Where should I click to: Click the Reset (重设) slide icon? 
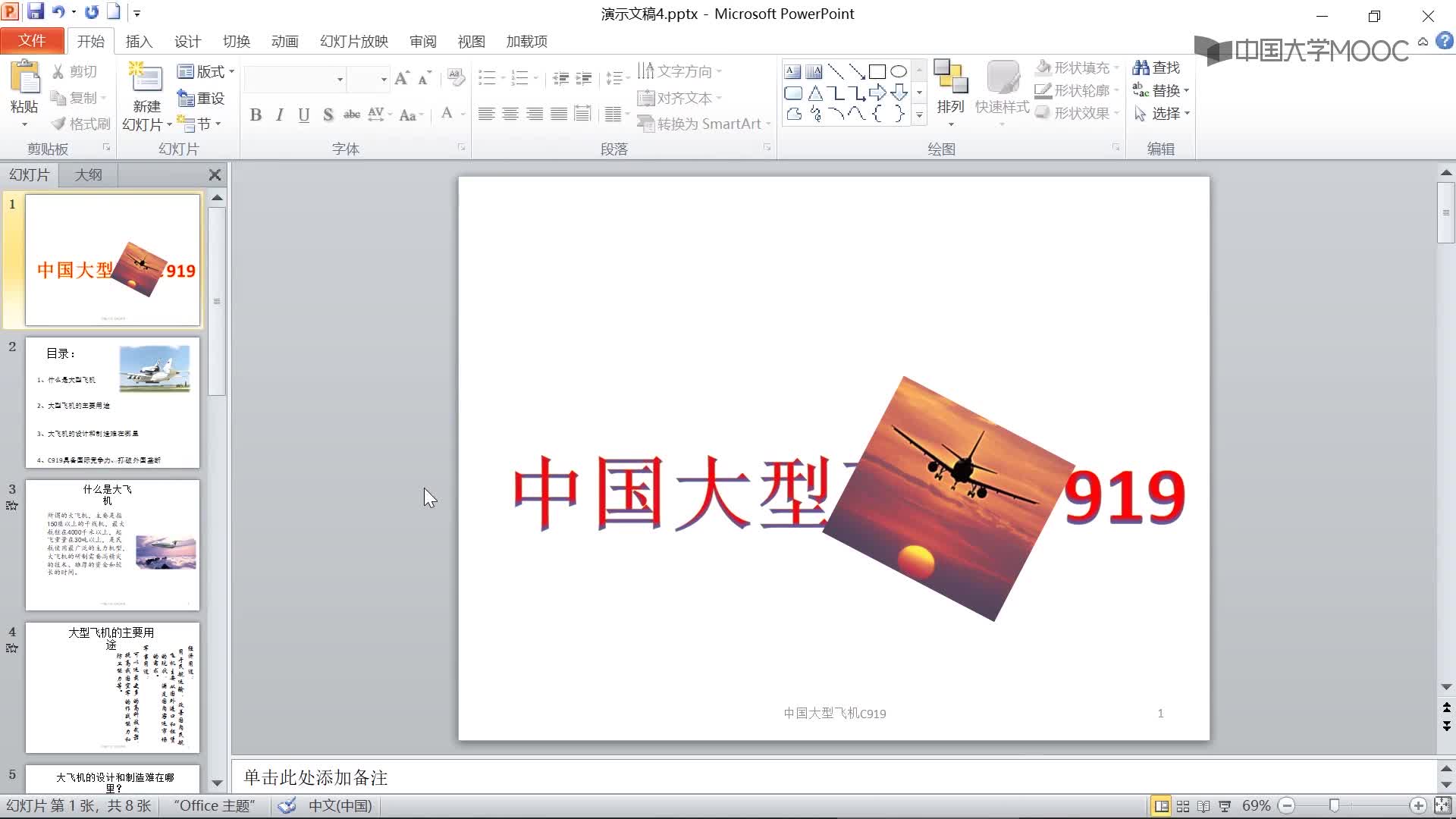point(186,98)
